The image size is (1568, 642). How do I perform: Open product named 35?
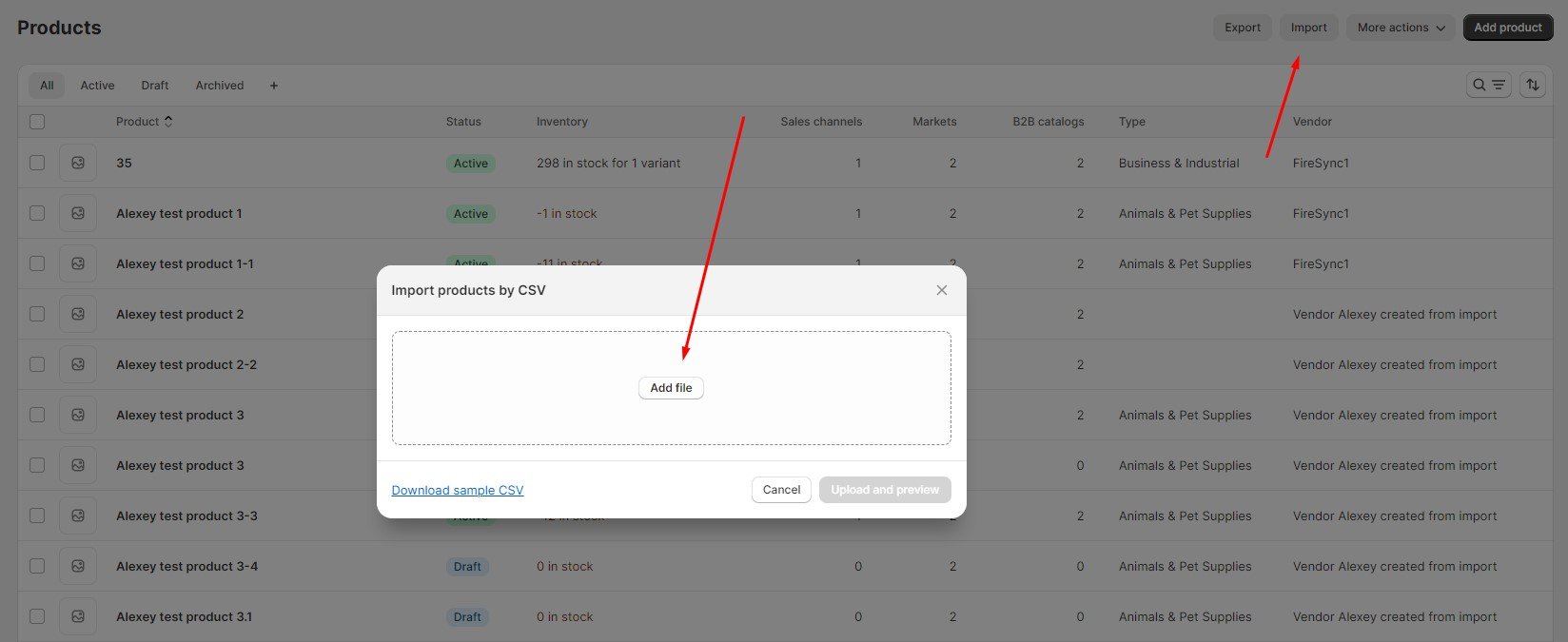coord(124,163)
